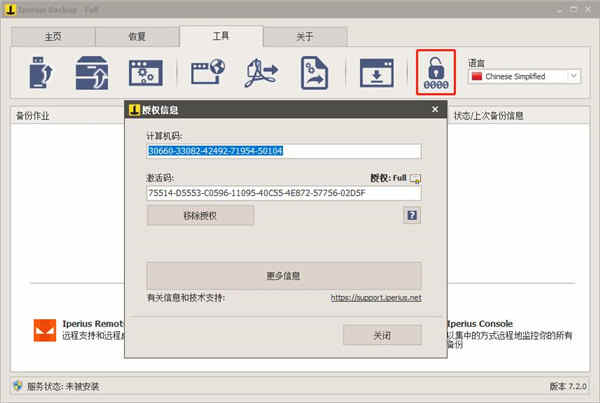Open the 关于 tab
Viewport: 600px width, 403px height.
click(x=305, y=37)
